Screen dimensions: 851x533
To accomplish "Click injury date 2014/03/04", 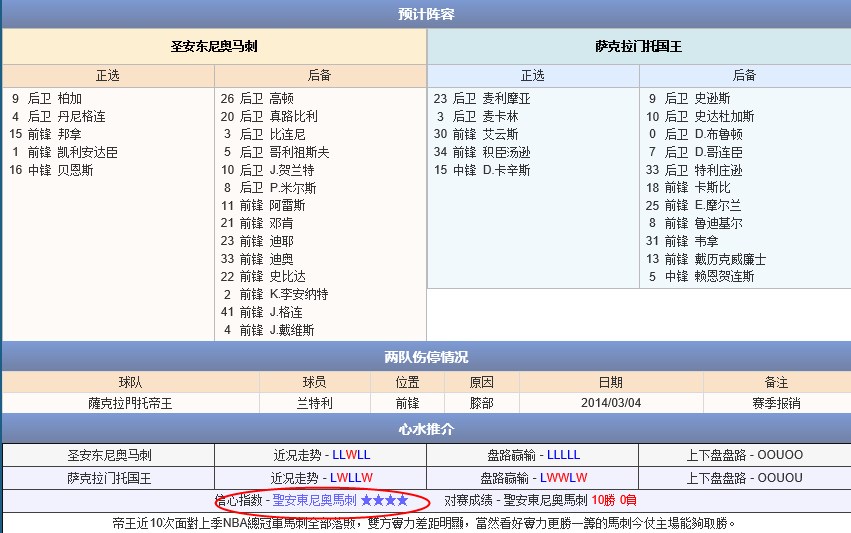I will pos(611,403).
